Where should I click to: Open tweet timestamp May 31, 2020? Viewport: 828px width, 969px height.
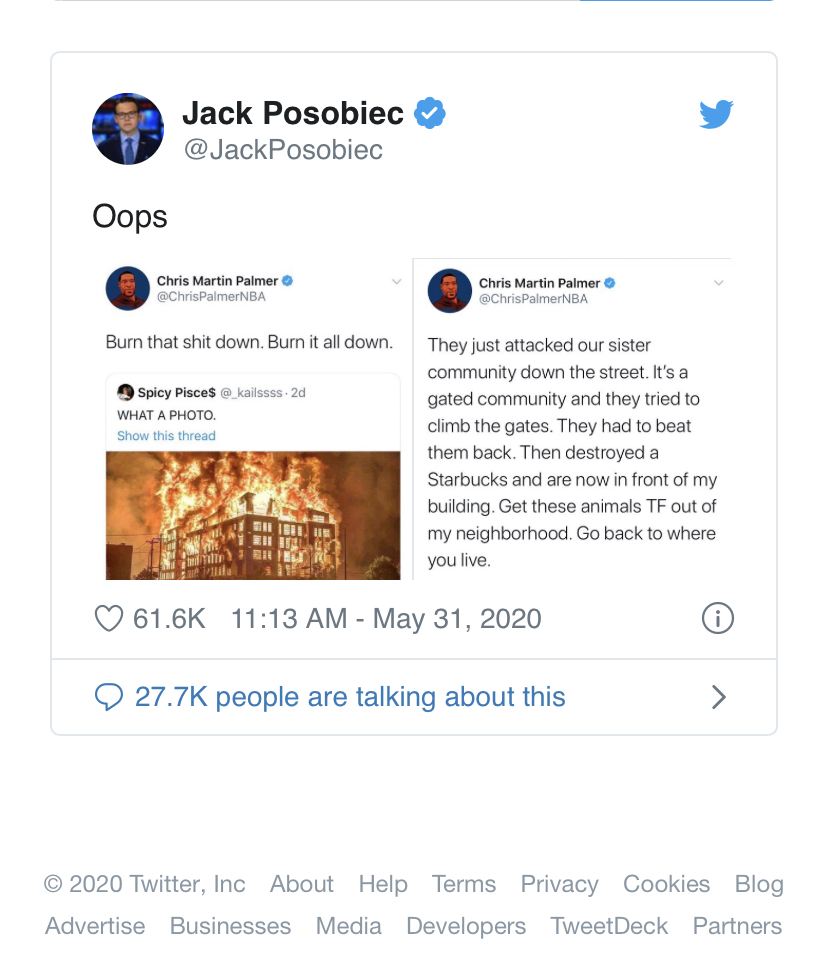click(386, 619)
